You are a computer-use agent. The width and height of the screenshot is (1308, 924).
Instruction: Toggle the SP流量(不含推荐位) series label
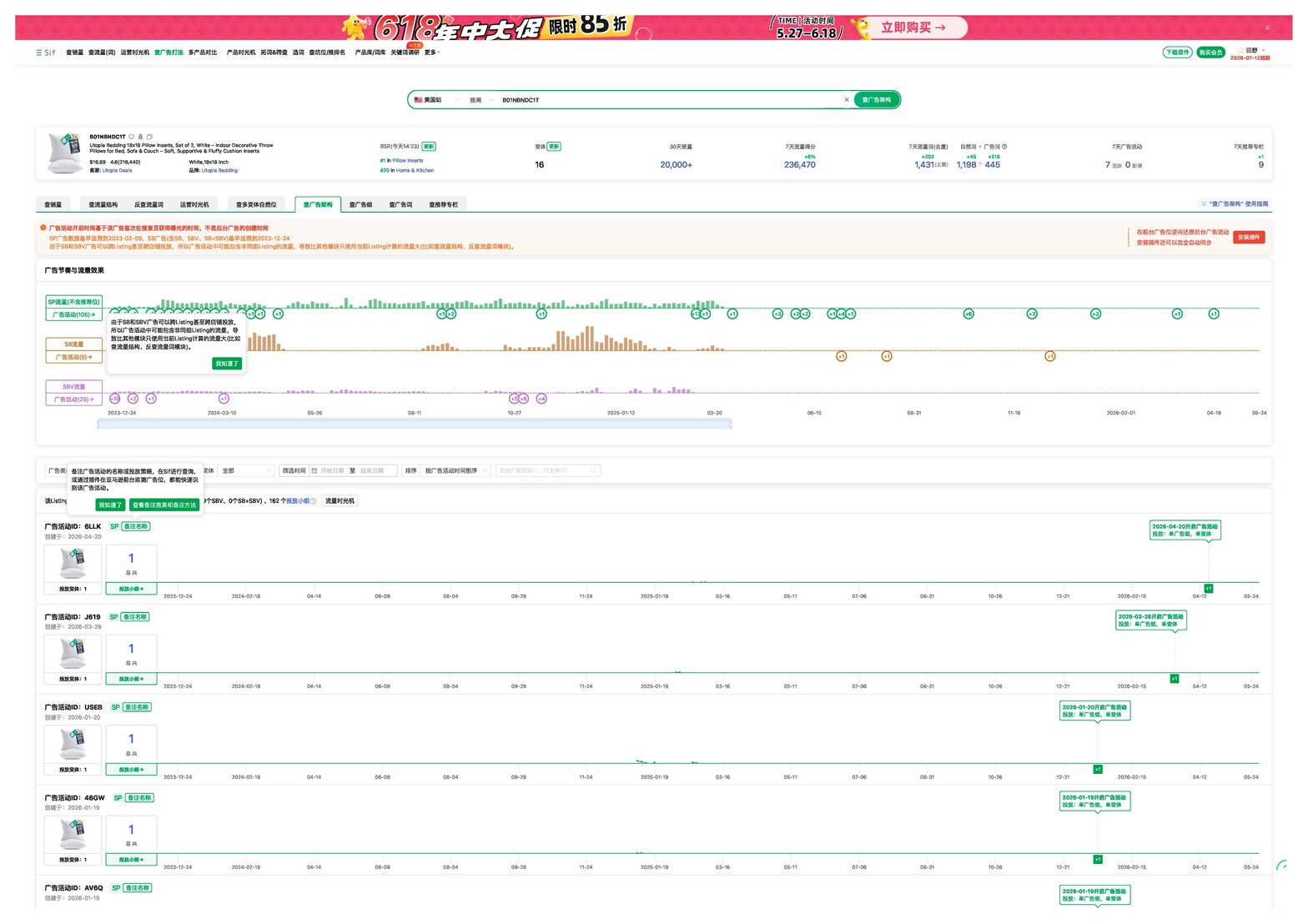point(73,302)
